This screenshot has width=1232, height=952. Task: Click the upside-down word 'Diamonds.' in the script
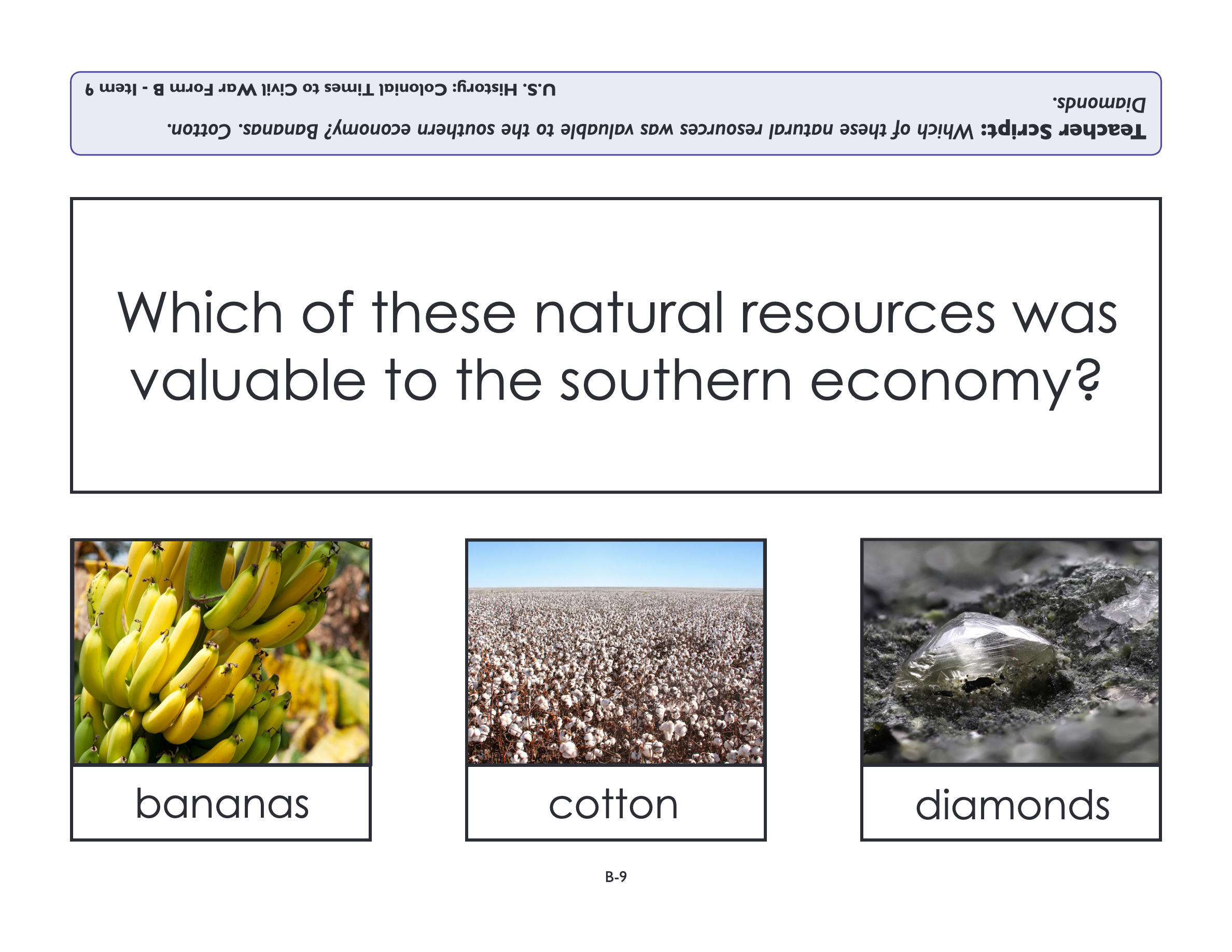[x=1099, y=103]
